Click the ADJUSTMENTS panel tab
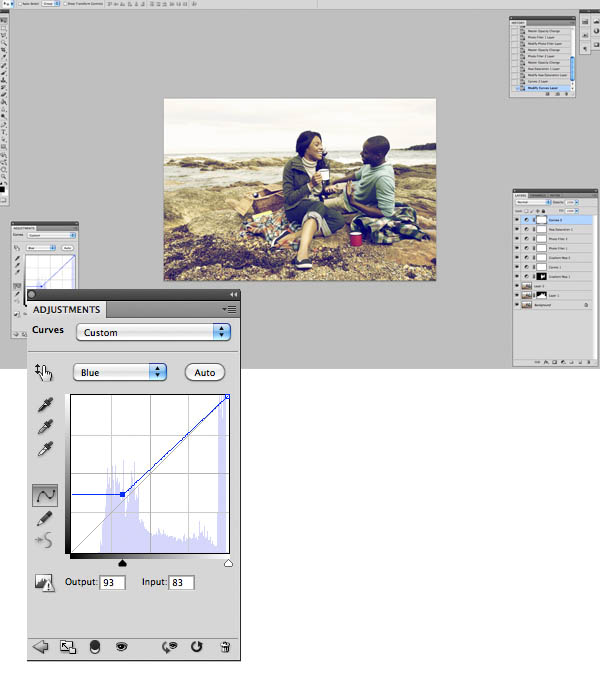 pyautogui.click(x=68, y=310)
